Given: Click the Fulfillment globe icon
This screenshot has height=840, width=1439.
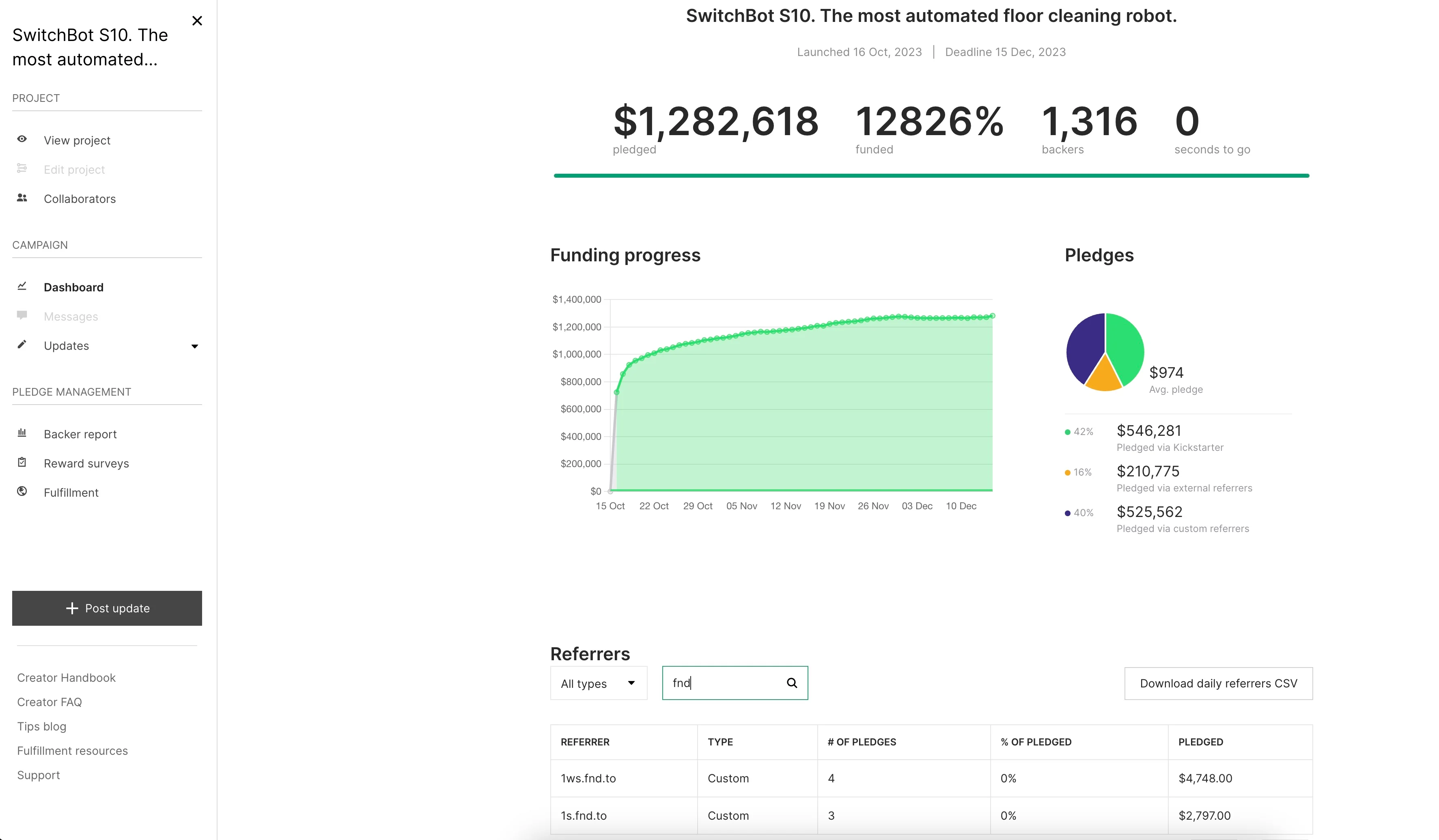Looking at the screenshot, I should point(22,491).
